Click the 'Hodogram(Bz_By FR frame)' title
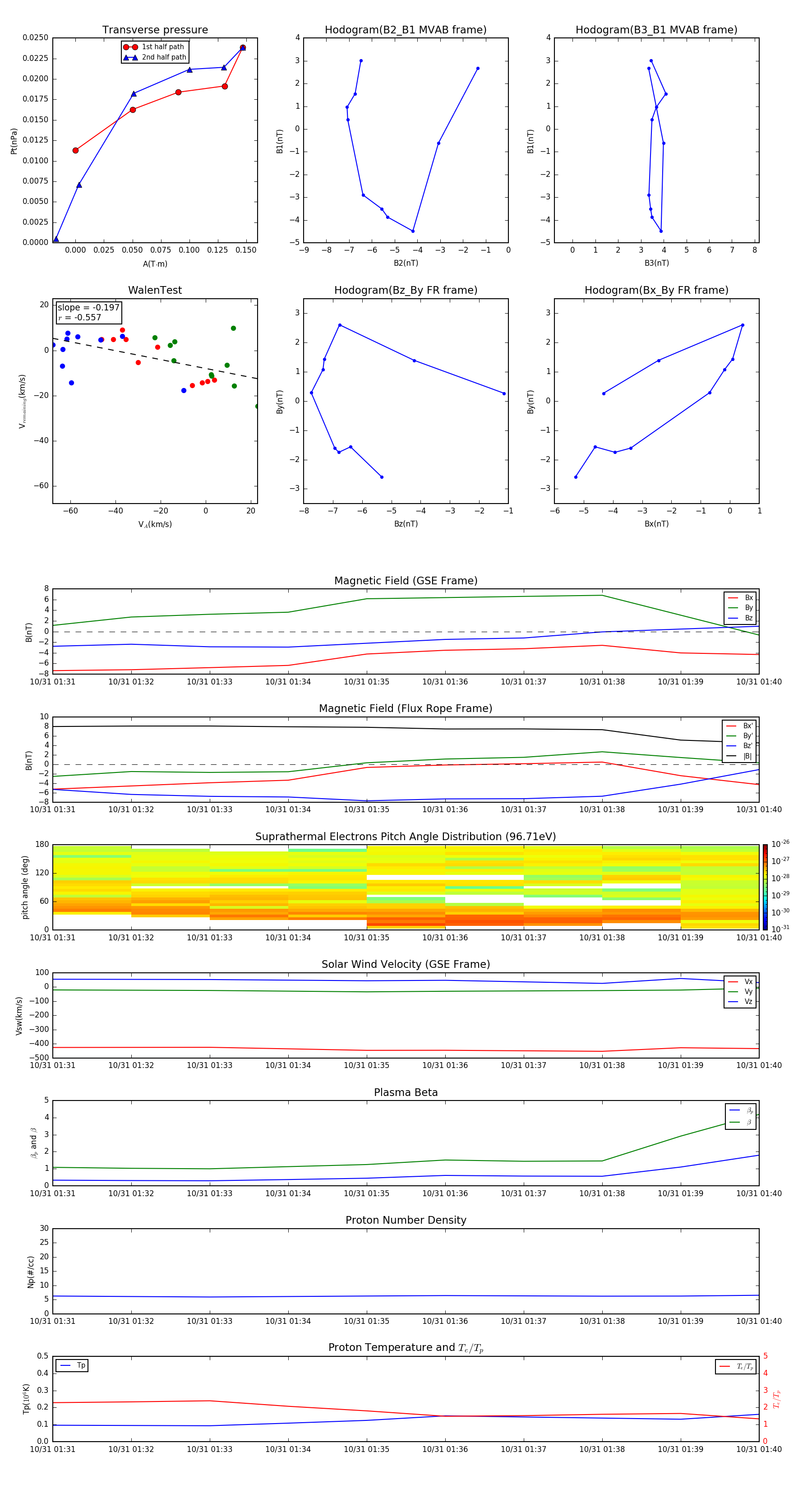This screenshot has height=1489, width=812. pyautogui.click(x=406, y=290)
